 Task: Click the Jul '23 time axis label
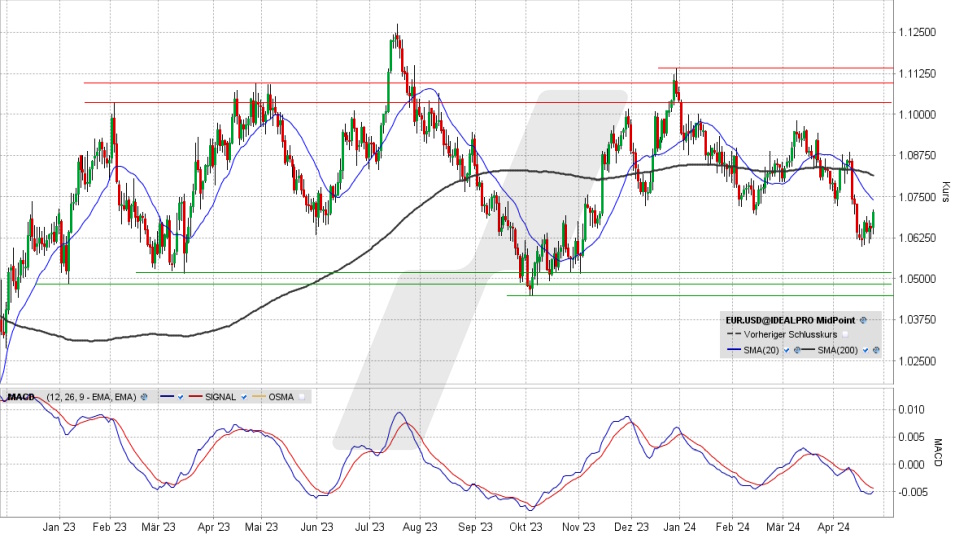370,527
